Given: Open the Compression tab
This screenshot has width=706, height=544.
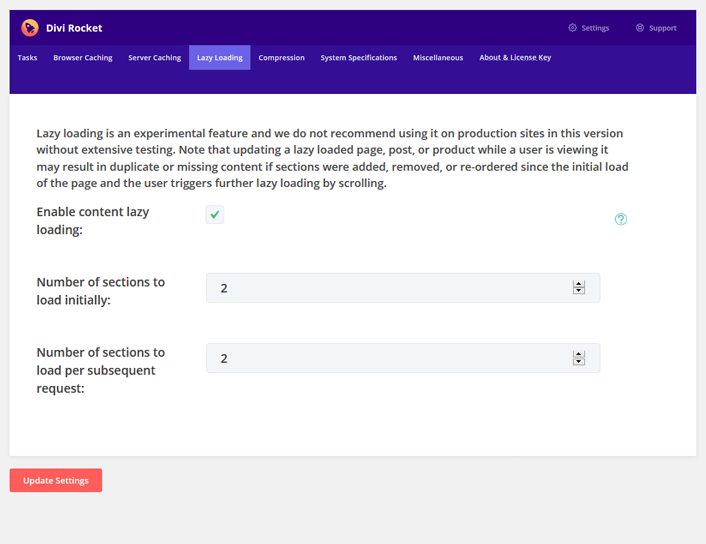Looking at the screenshot, I should tap(281, 58).
